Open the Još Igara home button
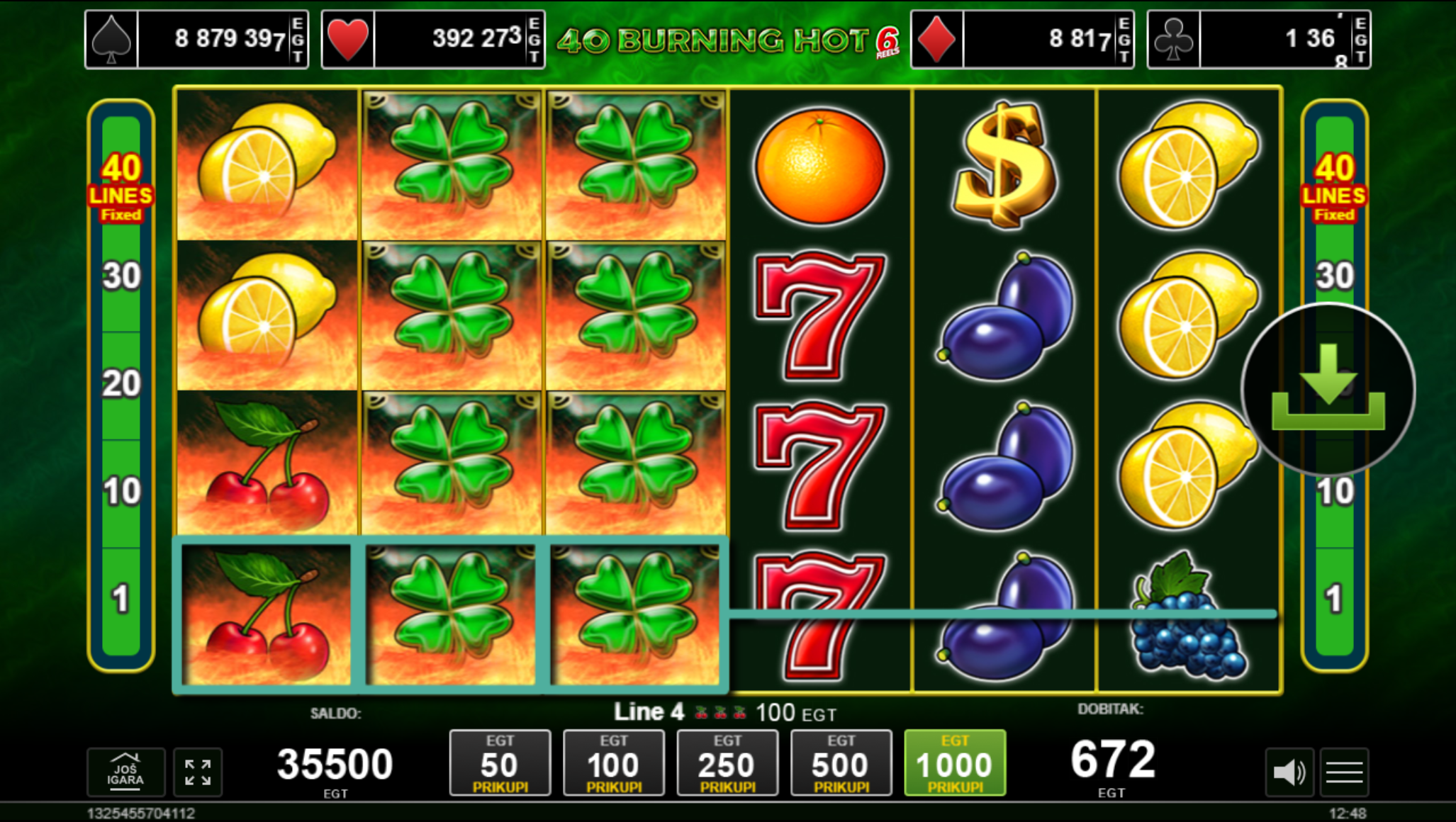1456x822 pixels. coord(125,772)
